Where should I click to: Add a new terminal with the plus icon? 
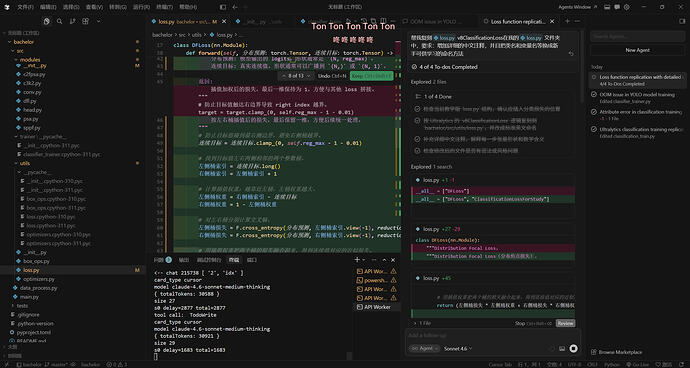[x=357, y=260]
